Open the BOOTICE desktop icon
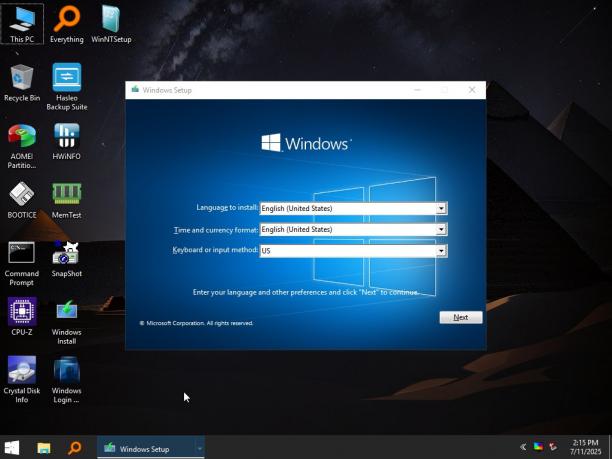612x459 pixels. click(x=22, y=200)
